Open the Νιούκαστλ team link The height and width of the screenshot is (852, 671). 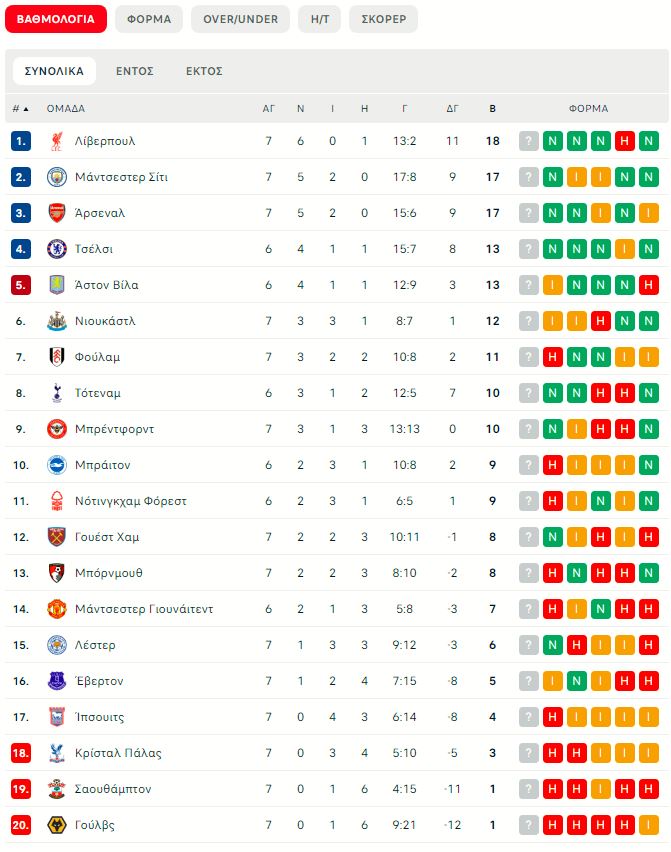(104, 321)
